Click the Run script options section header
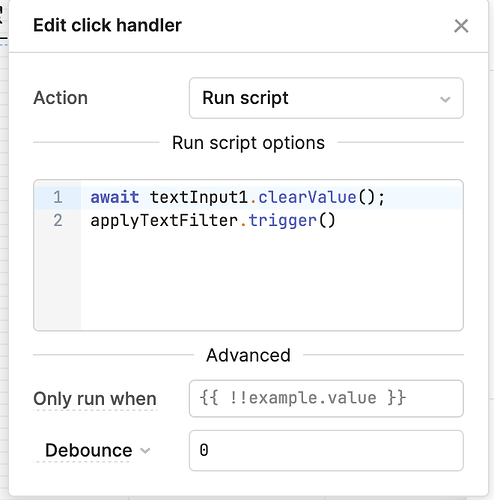Screen dimensions: 494x500 248,143
